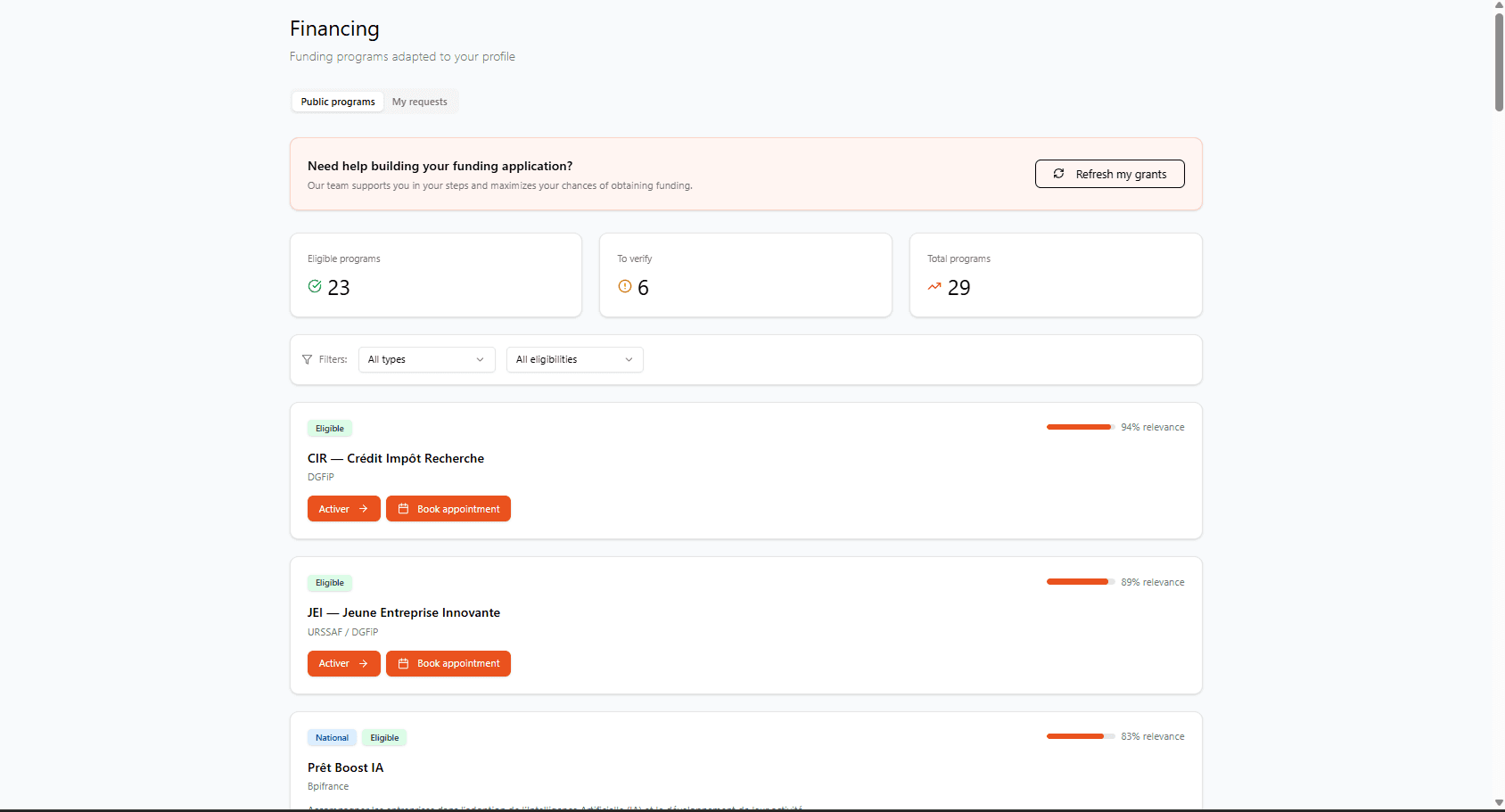The height and width of the screenshot is (812, 1505).
Task: Click the refresh icon on Refresh my grants button
Action: coord(1059,174)
